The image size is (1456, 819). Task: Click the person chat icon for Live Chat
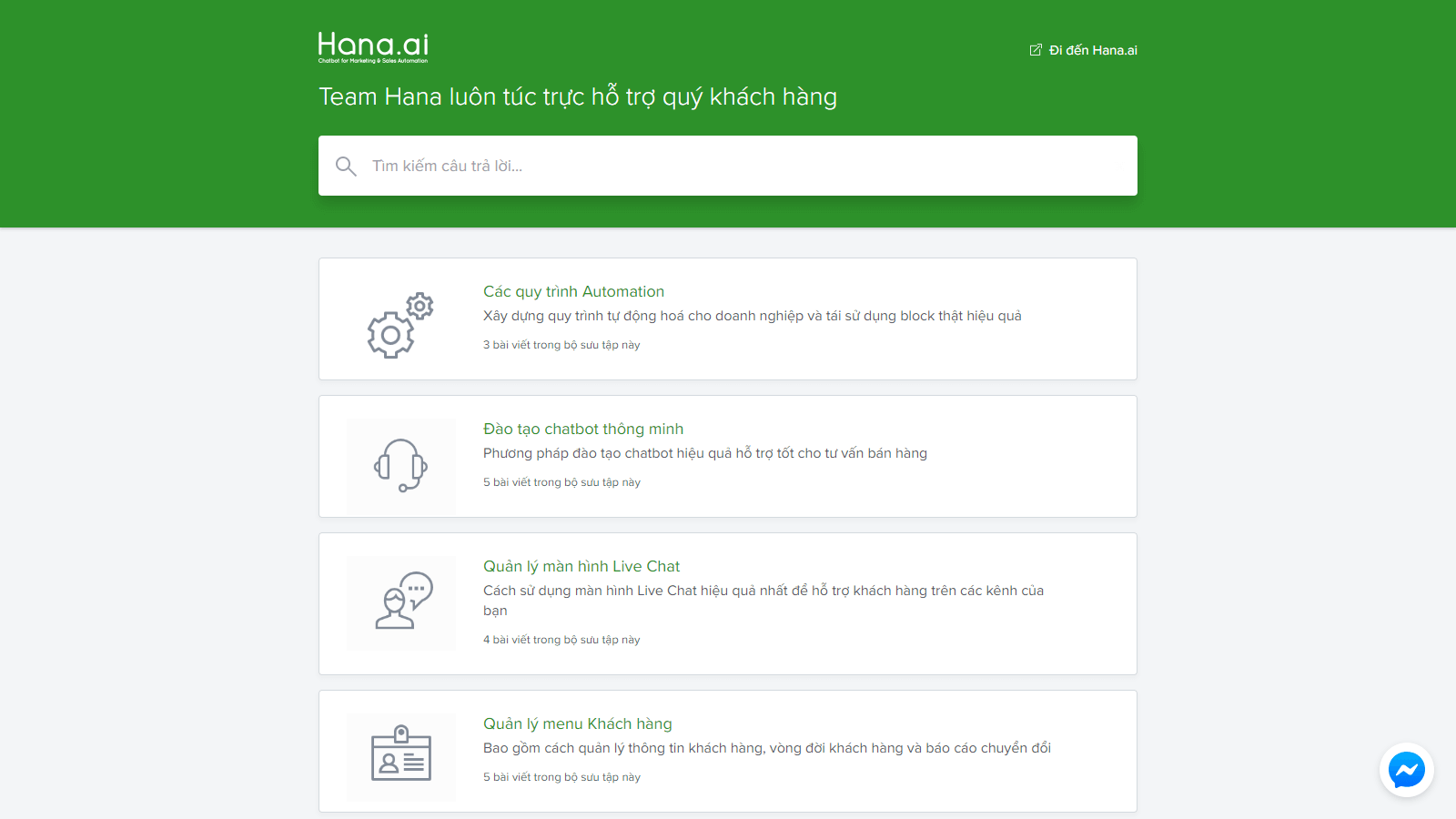[404, 601]
